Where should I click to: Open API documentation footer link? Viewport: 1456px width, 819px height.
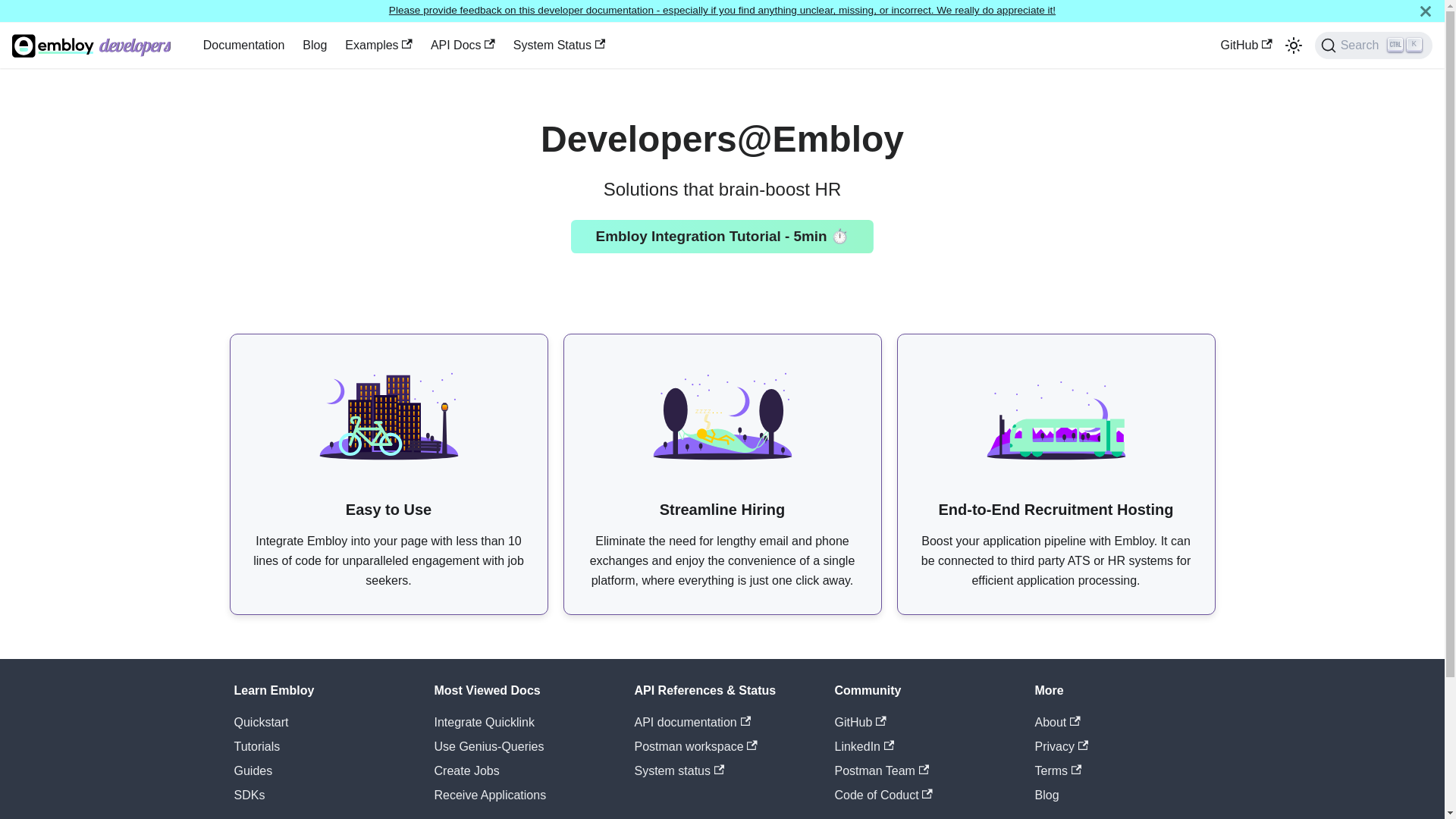coord(692,723)
